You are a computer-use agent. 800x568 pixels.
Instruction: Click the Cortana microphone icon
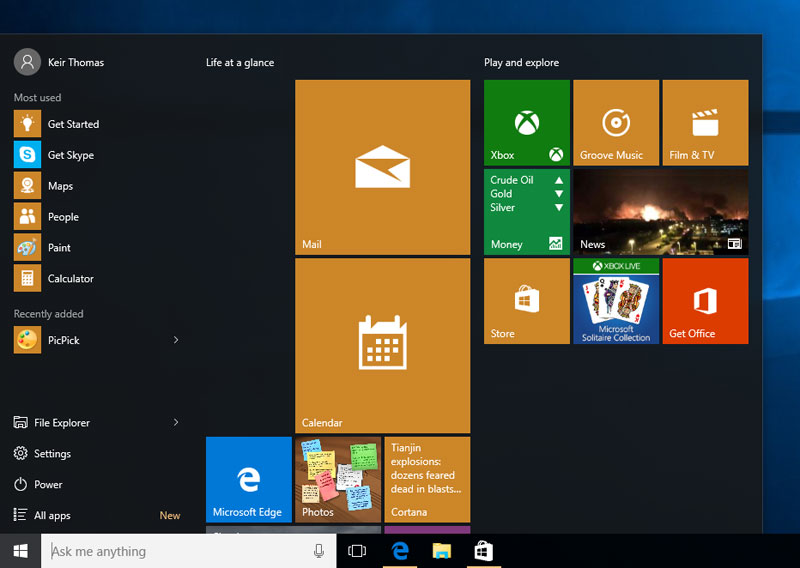tap(319, 551)
